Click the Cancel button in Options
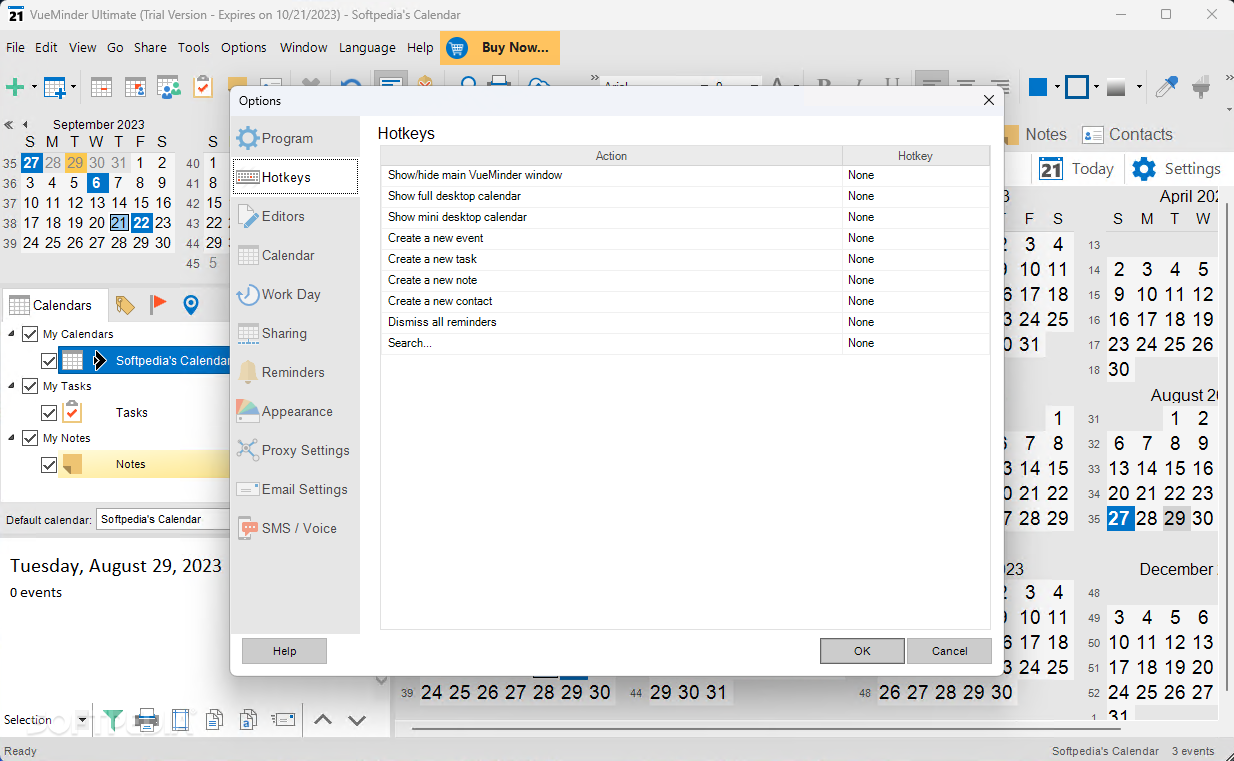 (949, 651)
